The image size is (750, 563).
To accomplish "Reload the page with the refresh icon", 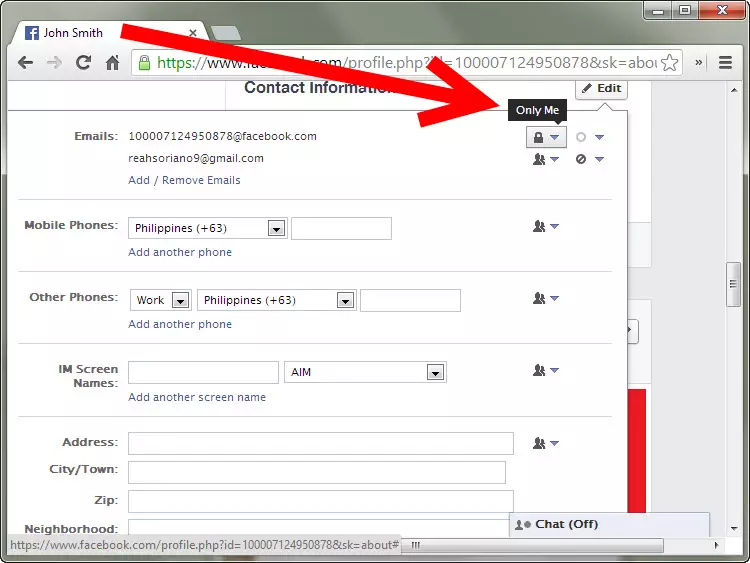I will click(84, 63).
